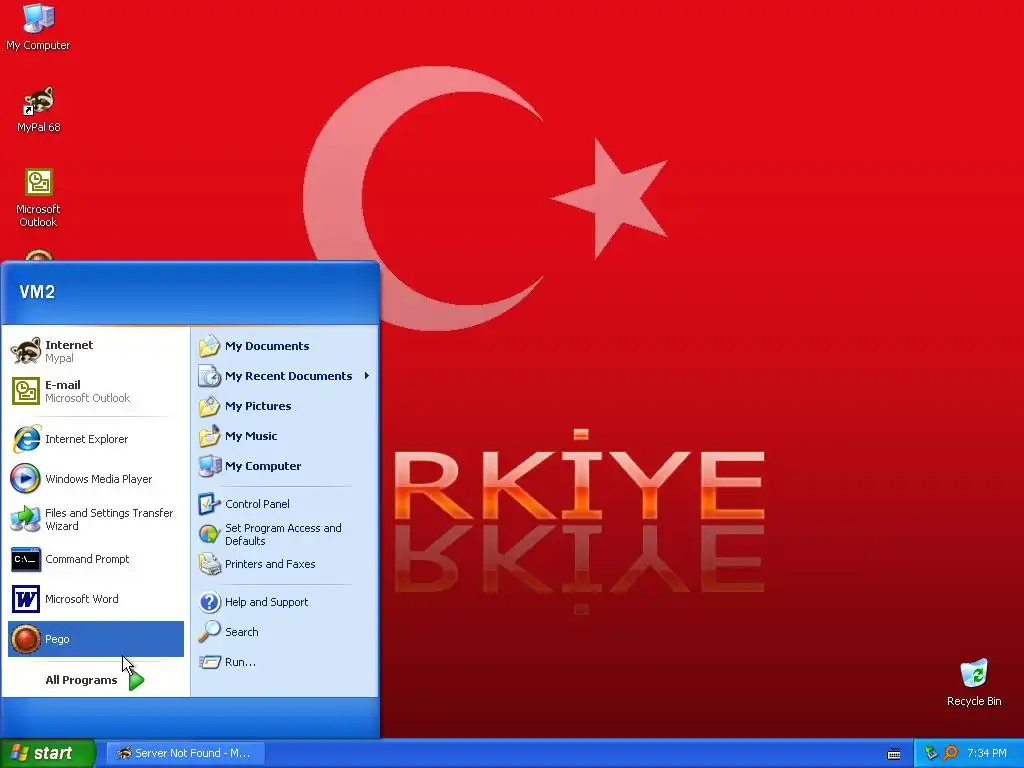1024x768 pixels.
Task: Click the green start button
Action: [47, 753]
